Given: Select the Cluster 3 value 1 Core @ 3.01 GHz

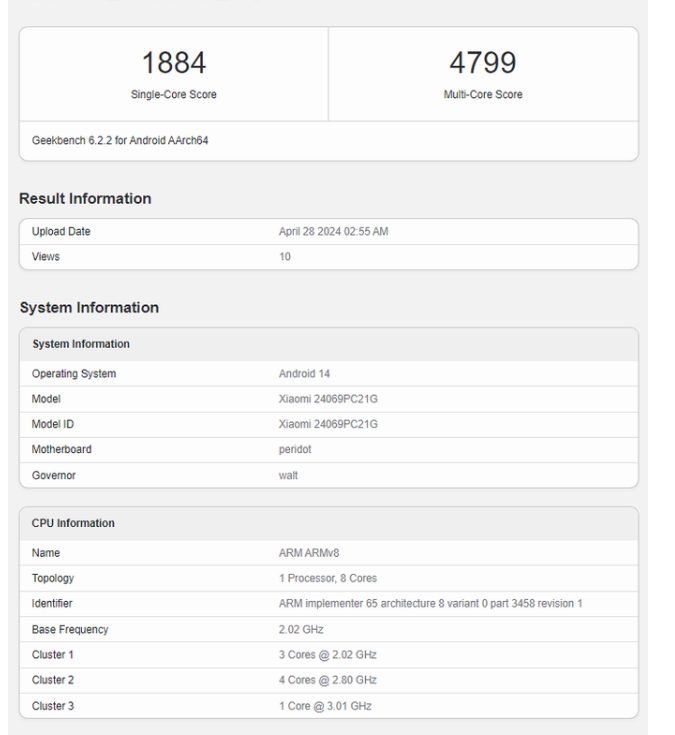Looking at the screenshot, I should (325, 706).
